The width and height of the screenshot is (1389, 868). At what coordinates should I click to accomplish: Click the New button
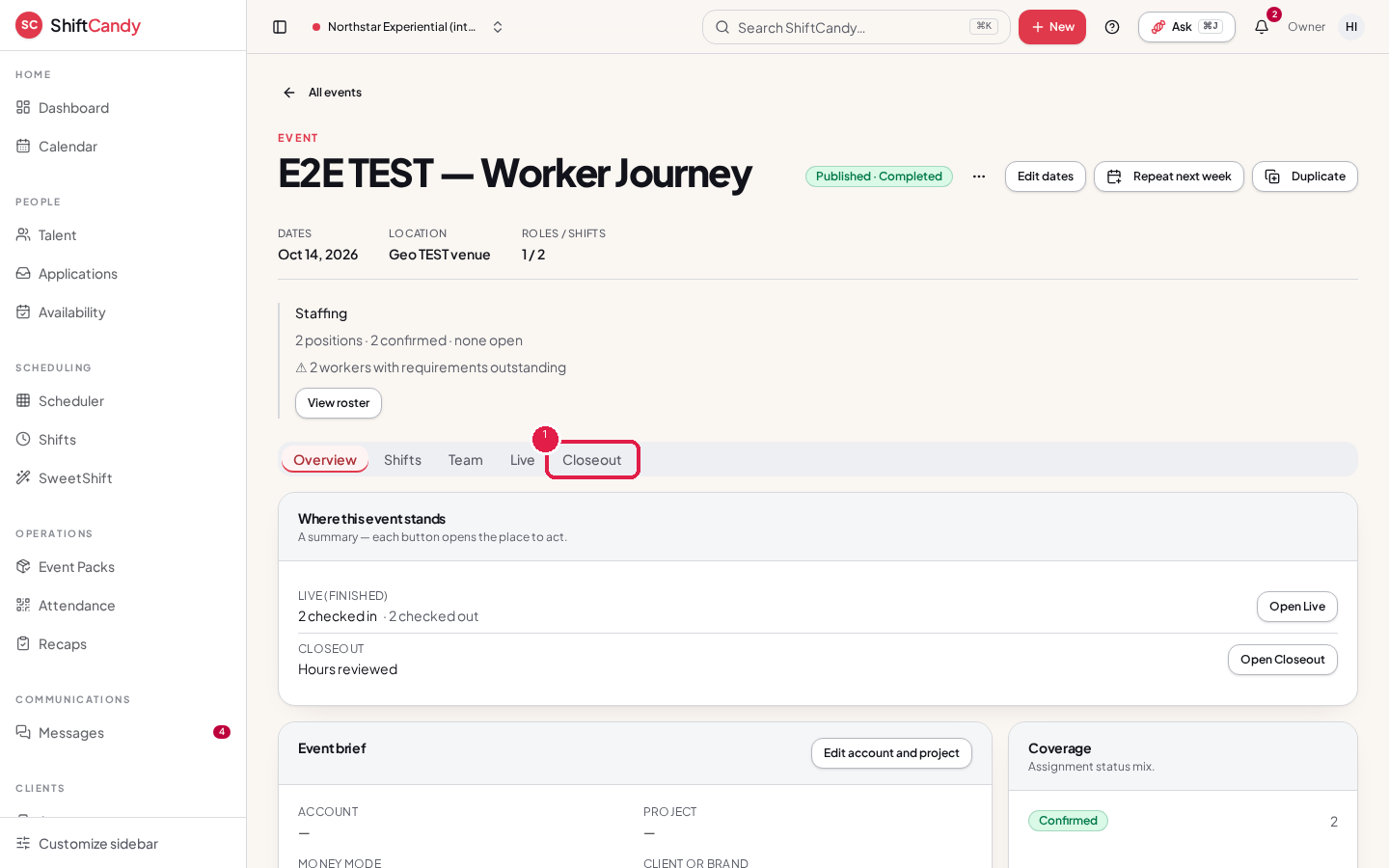tap(1052, 27)
